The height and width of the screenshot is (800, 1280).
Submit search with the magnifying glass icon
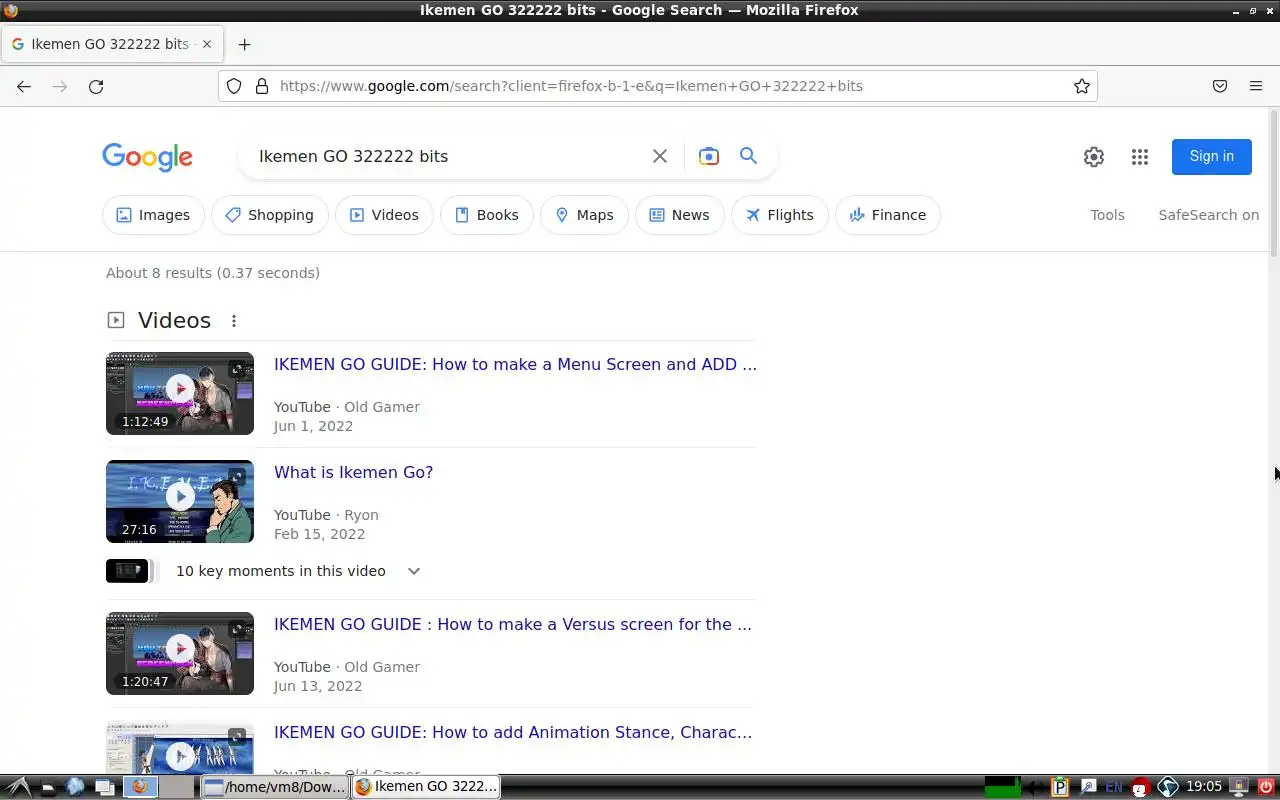[748, 156]
